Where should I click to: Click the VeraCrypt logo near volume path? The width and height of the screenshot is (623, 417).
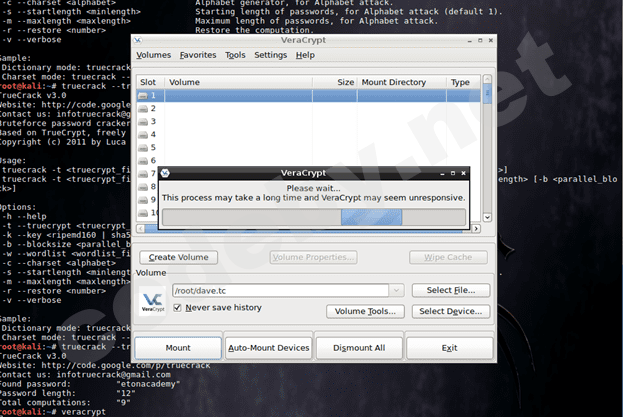[x=153, y=301]
